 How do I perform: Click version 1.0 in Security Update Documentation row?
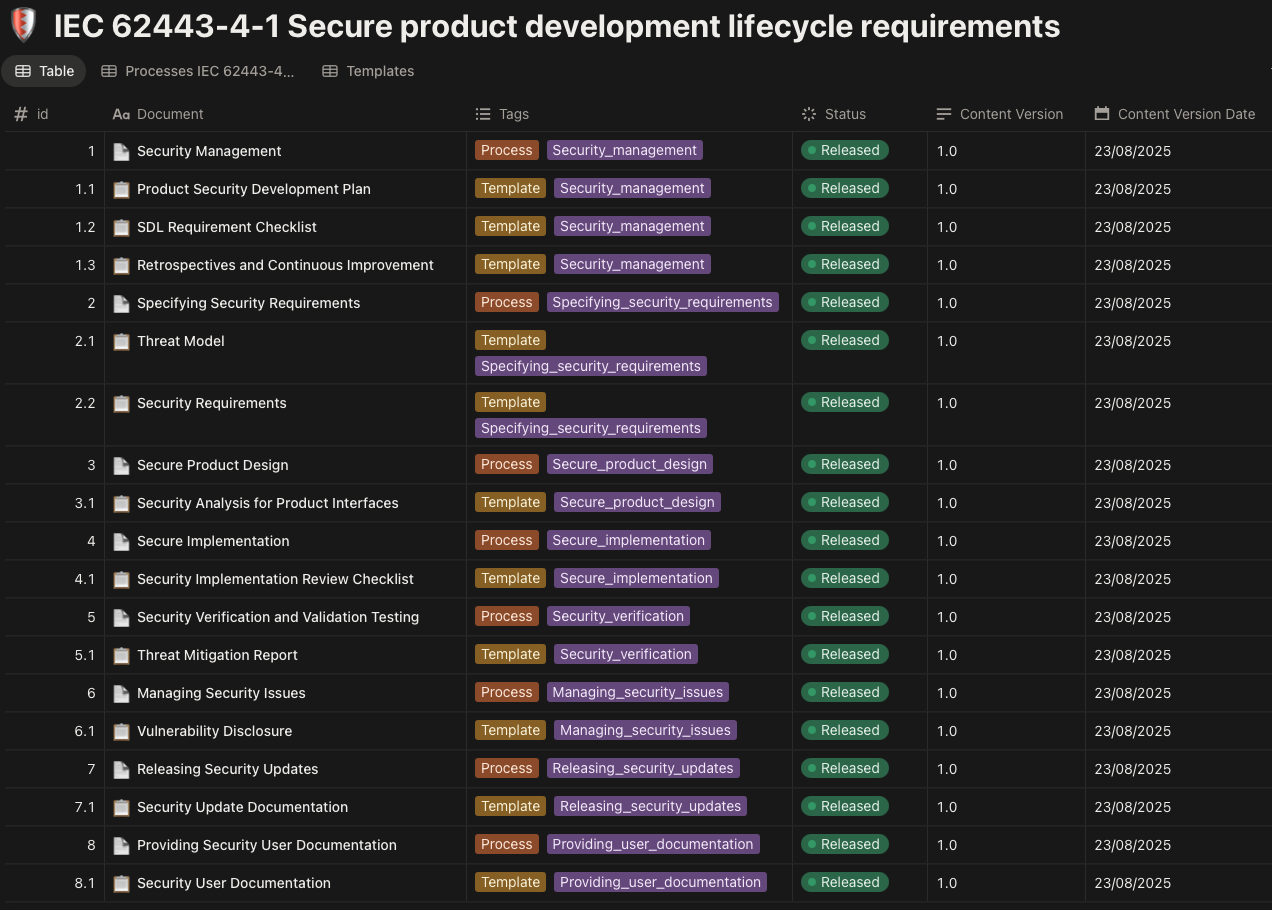[x=947, y=807]
